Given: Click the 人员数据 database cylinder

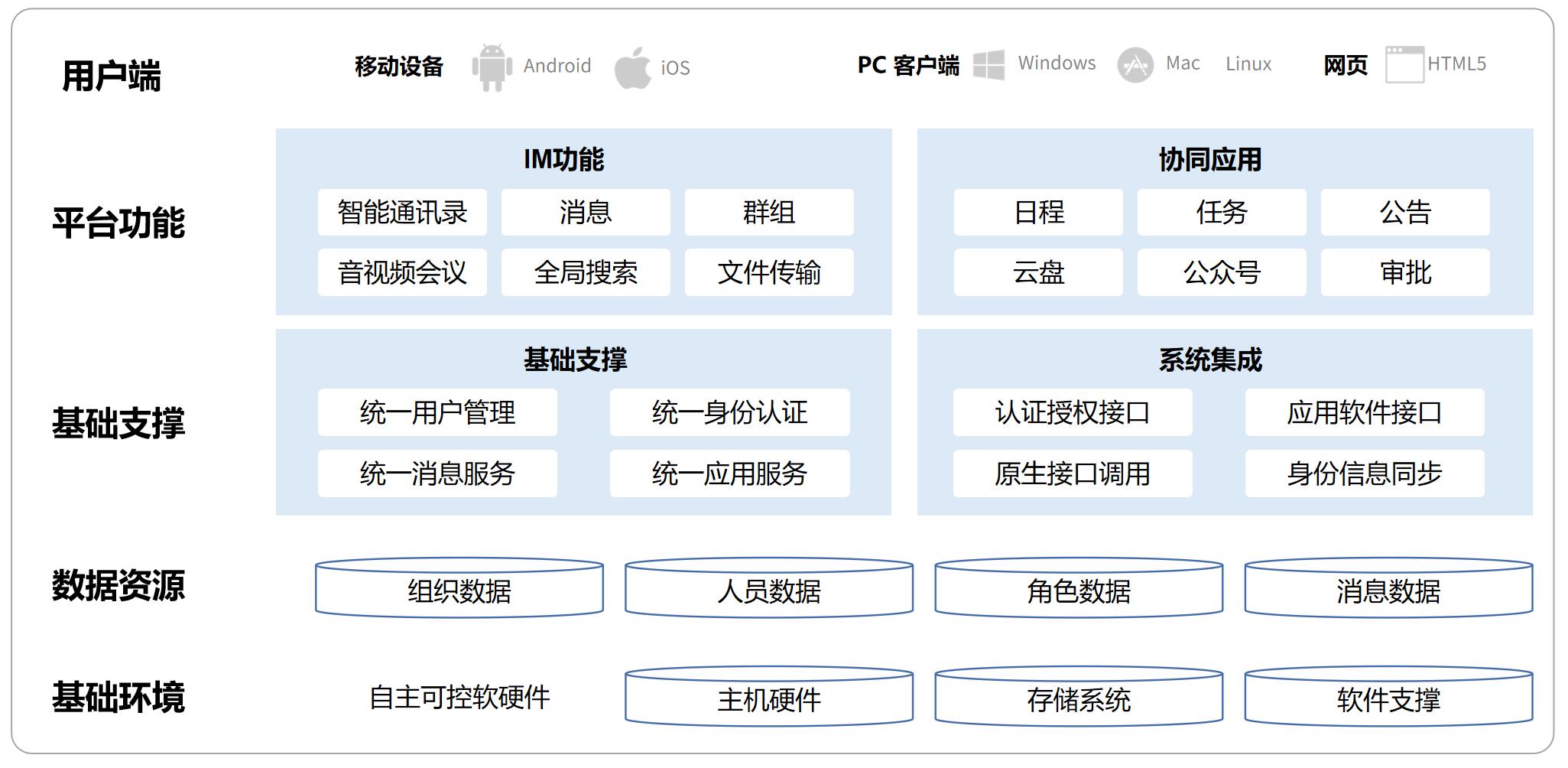Looking at the screenshot, I should point(769,587).
